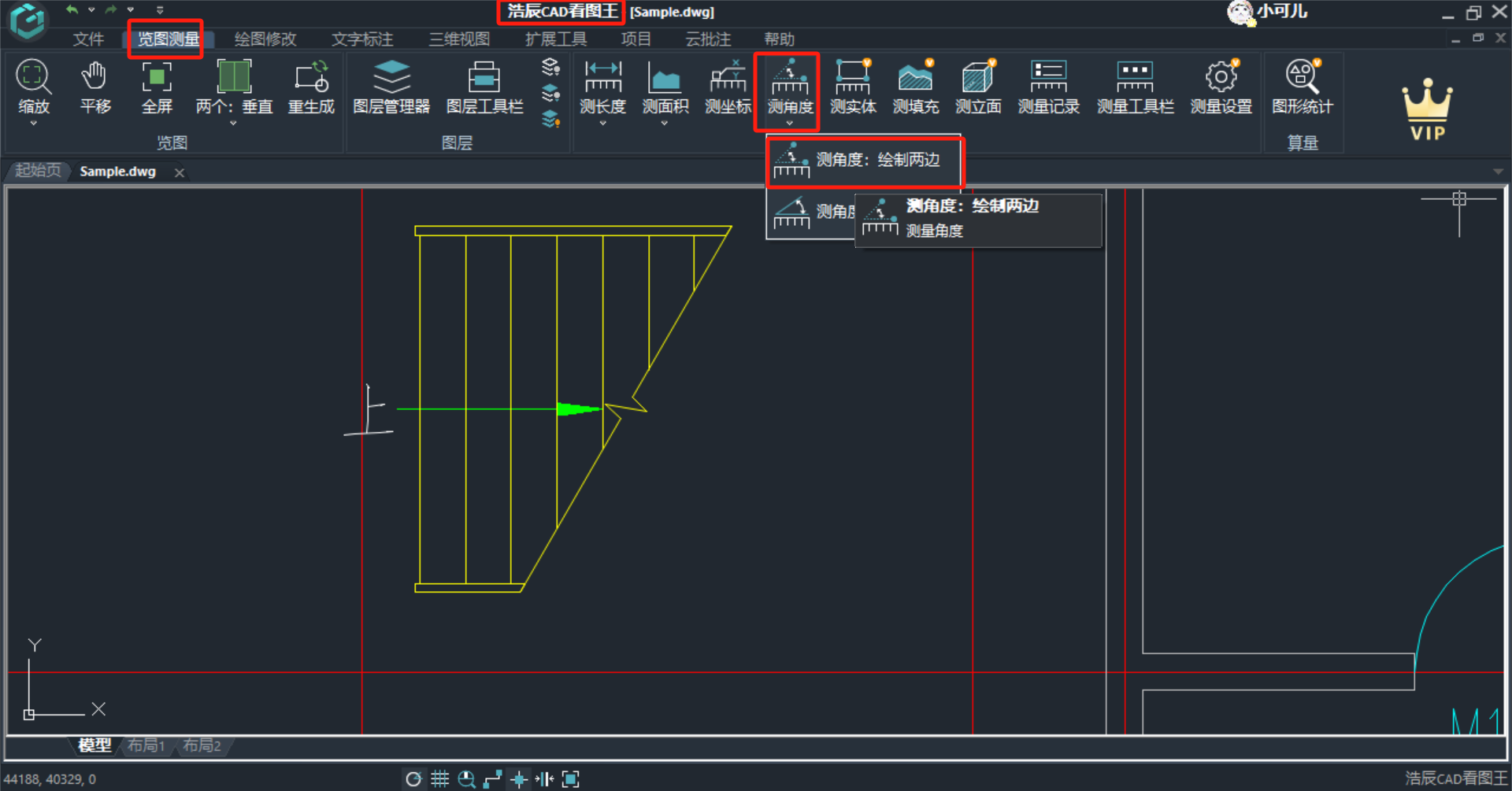Show the 测量工具栏 measurement toolbar
1512x791 pixels.
(1135, 86)
